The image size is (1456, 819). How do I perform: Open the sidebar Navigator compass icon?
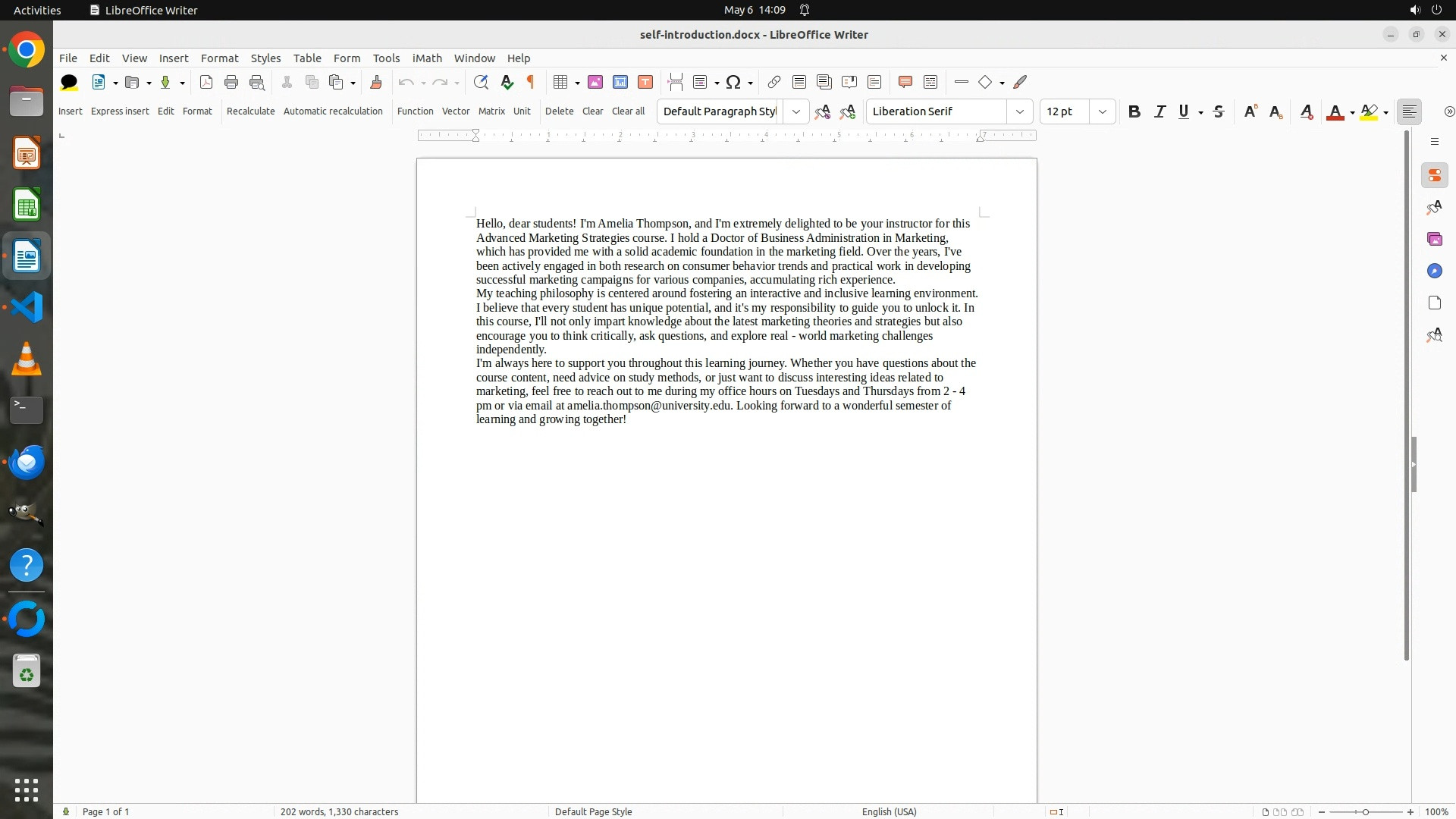[1434, 271]
